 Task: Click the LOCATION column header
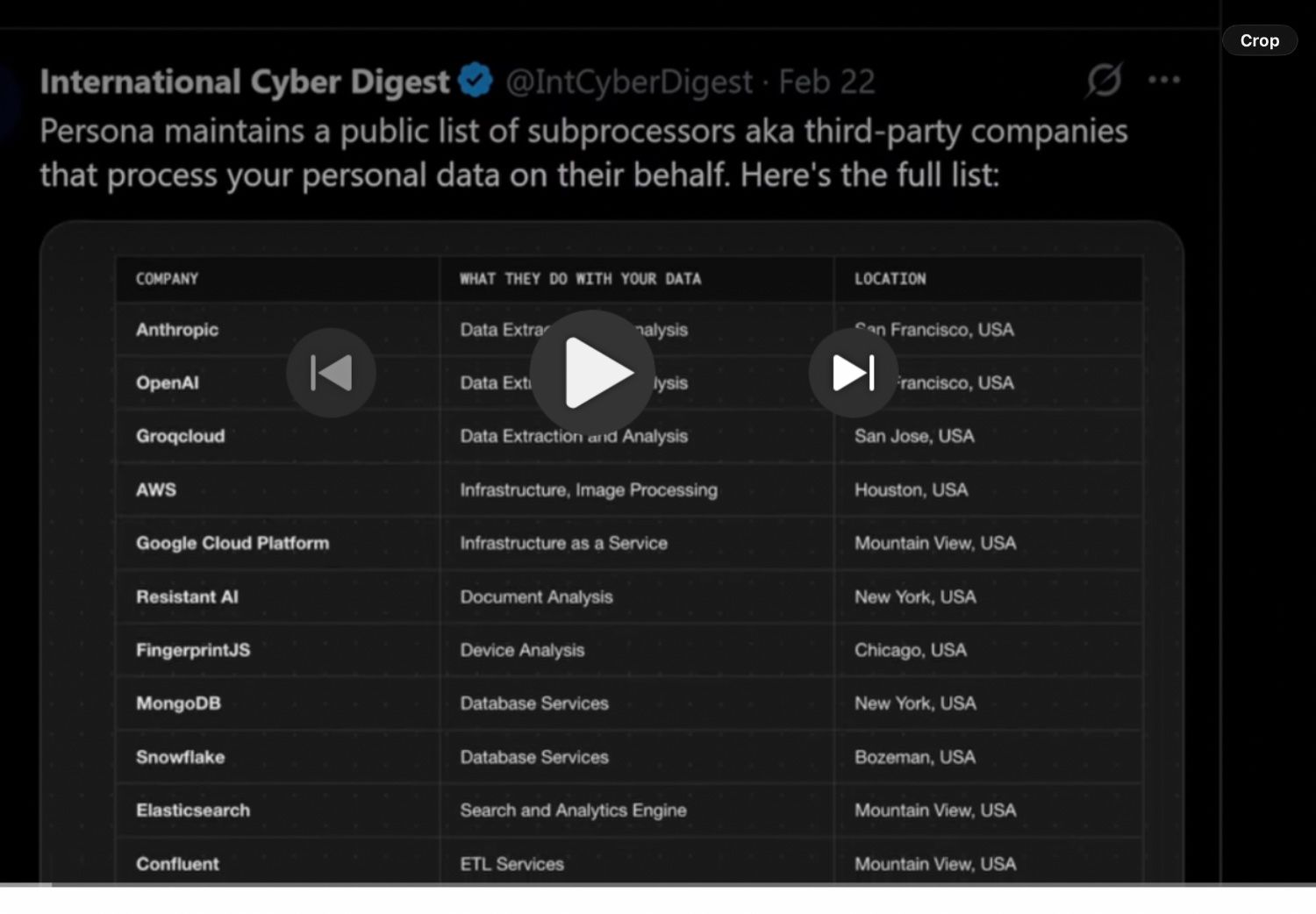tap(890, 279)
